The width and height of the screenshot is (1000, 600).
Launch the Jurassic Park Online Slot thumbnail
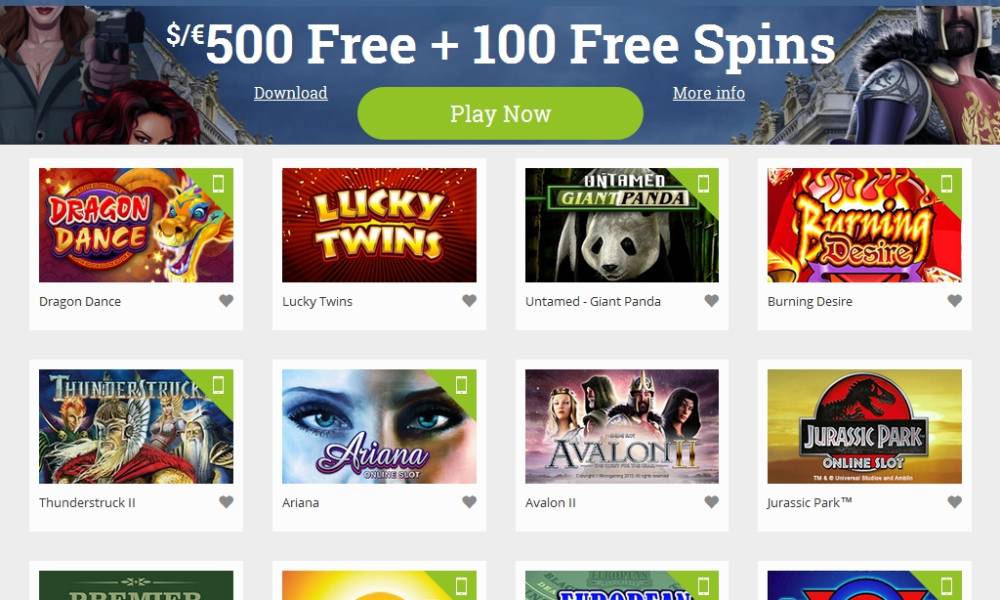pos(864,427)
